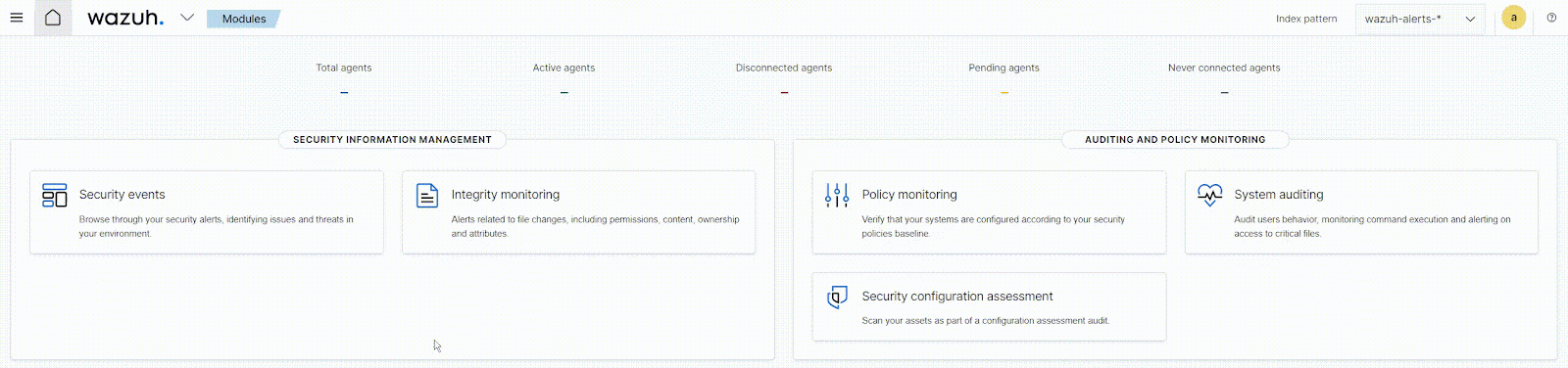
Task: Click the wazuh logo
Action: [x=125, y=18]
